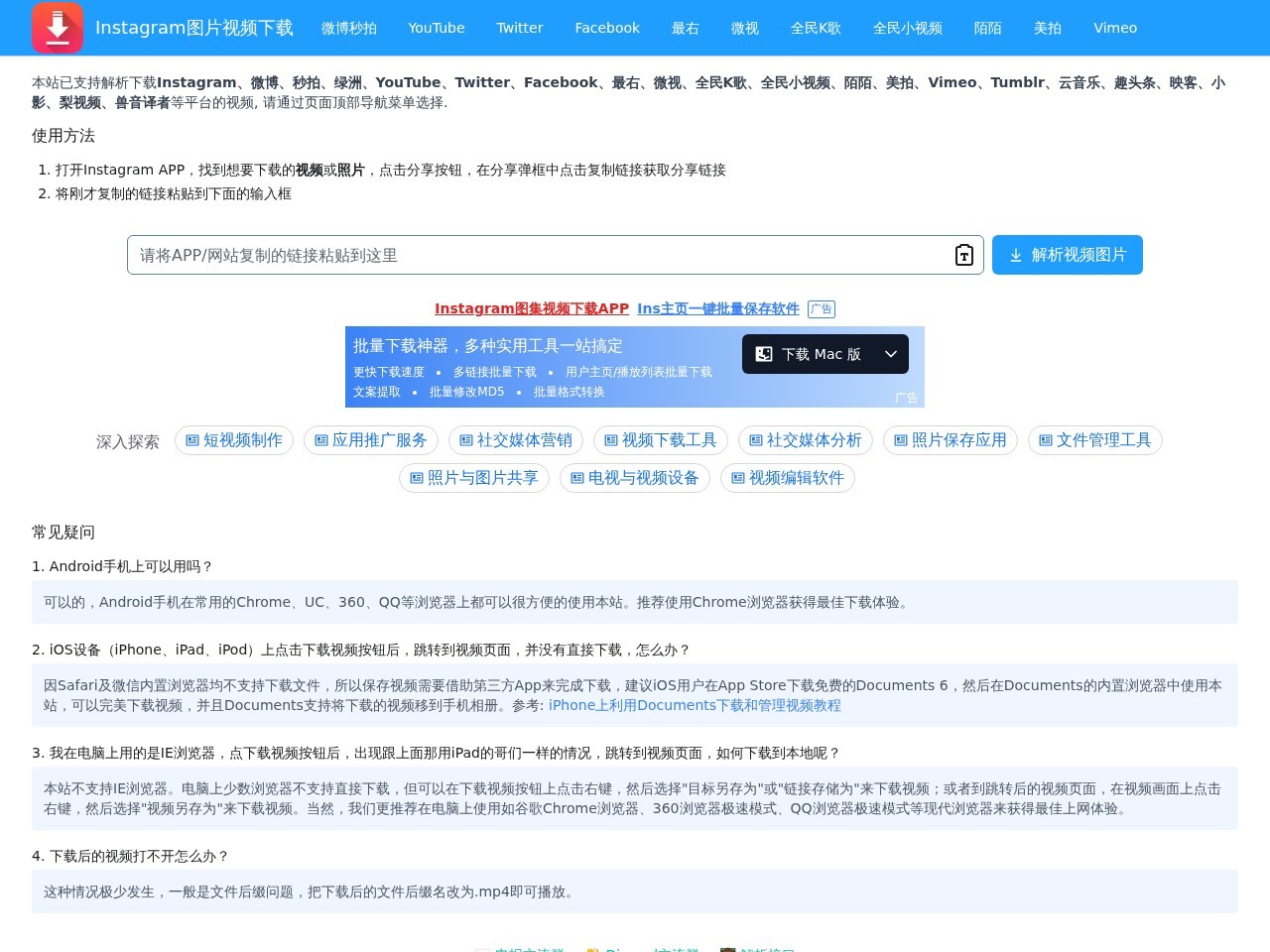Click the Instagram图片视频下载 site title
Screen dimensions: 1270x952
point(194,28)
